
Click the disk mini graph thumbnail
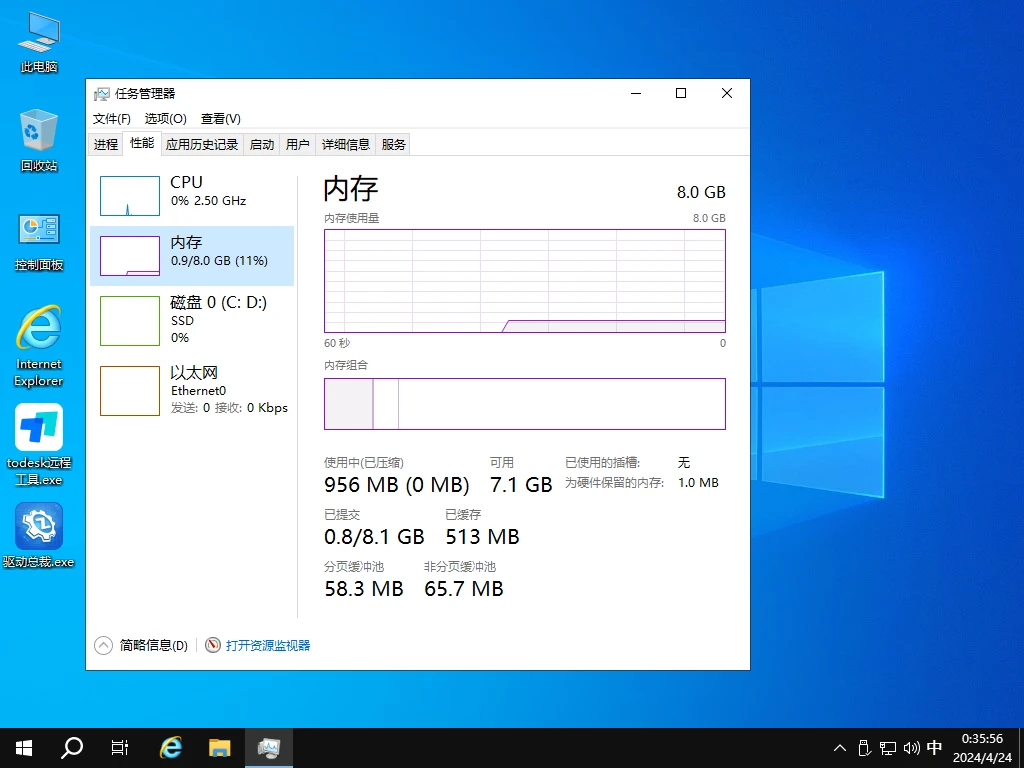(x=129, y=321)
